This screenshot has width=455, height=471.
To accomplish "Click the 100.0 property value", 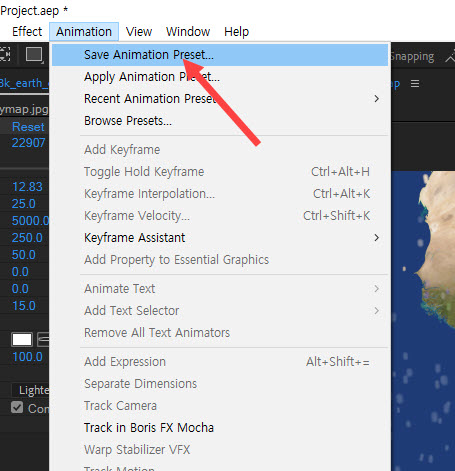I will (x=27, y=357).
